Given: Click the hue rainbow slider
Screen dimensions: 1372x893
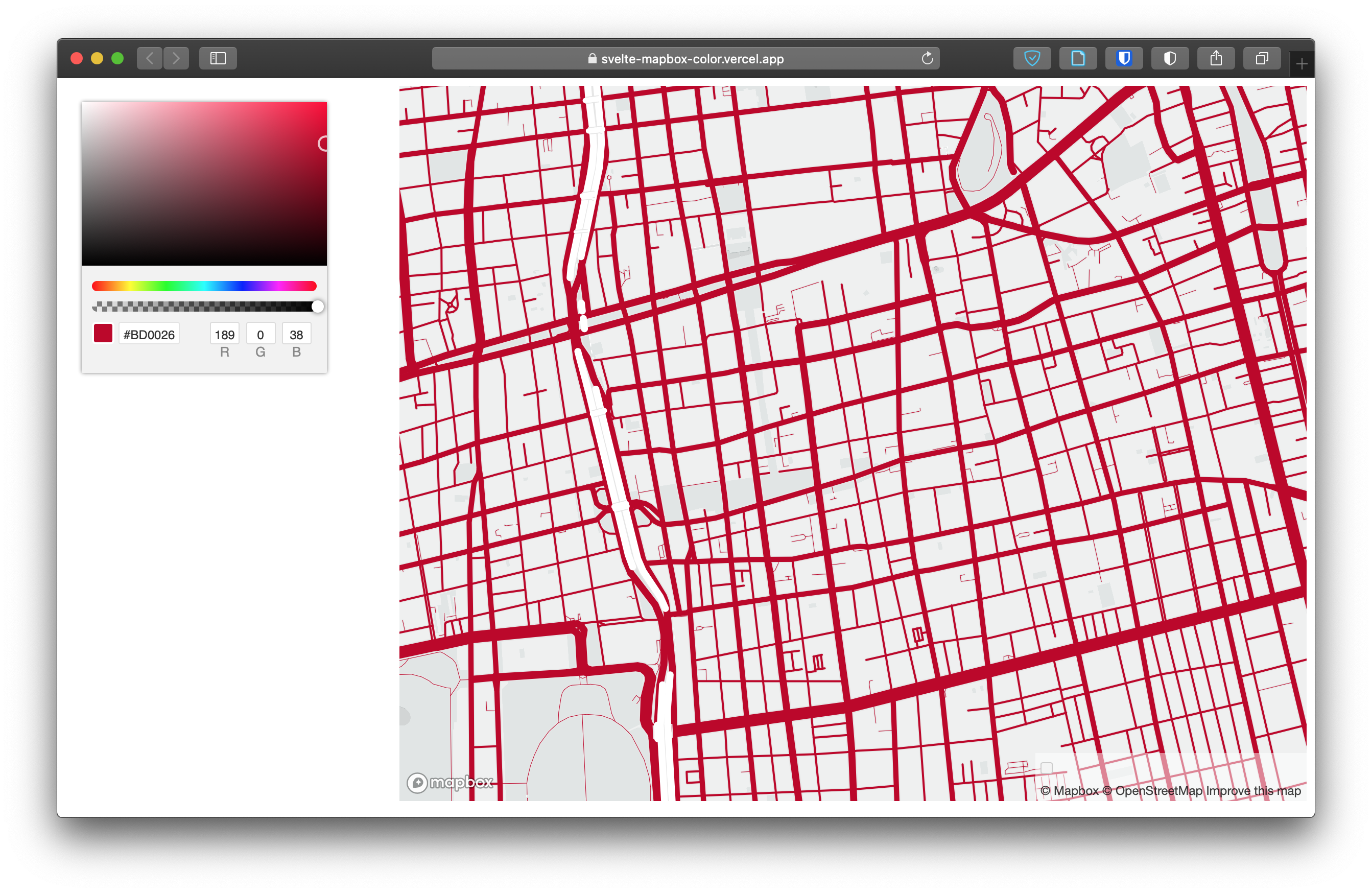Looking at the screenshot, I should (x=204, y=286).
